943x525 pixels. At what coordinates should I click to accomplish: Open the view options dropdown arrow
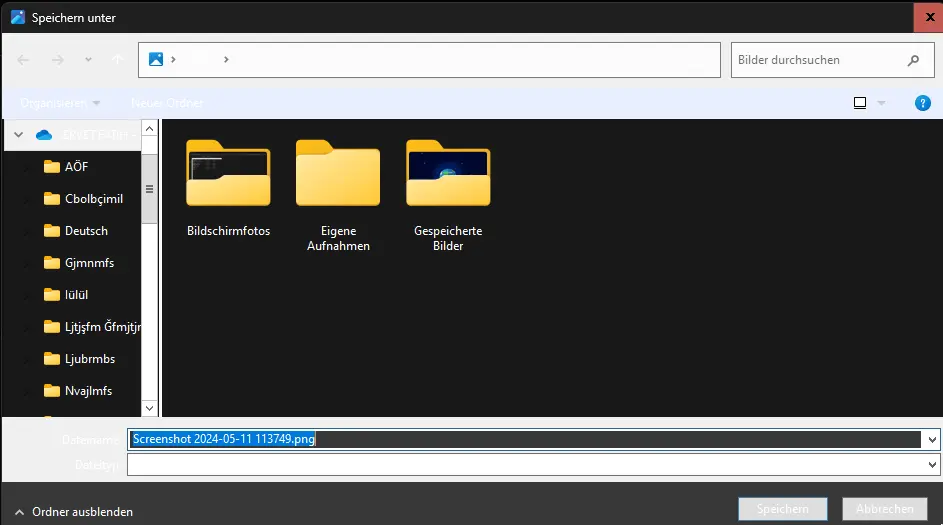point(881,103)
